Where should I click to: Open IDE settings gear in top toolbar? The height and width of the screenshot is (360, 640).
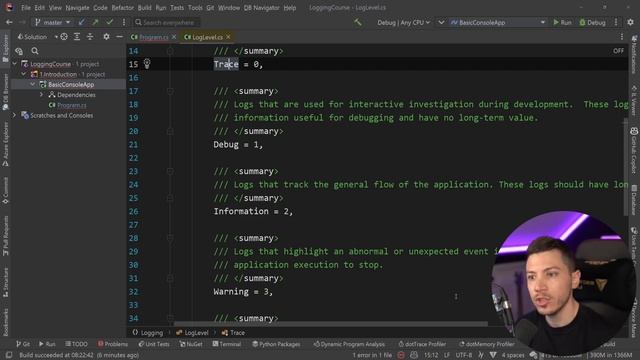[x=631, y=22]
